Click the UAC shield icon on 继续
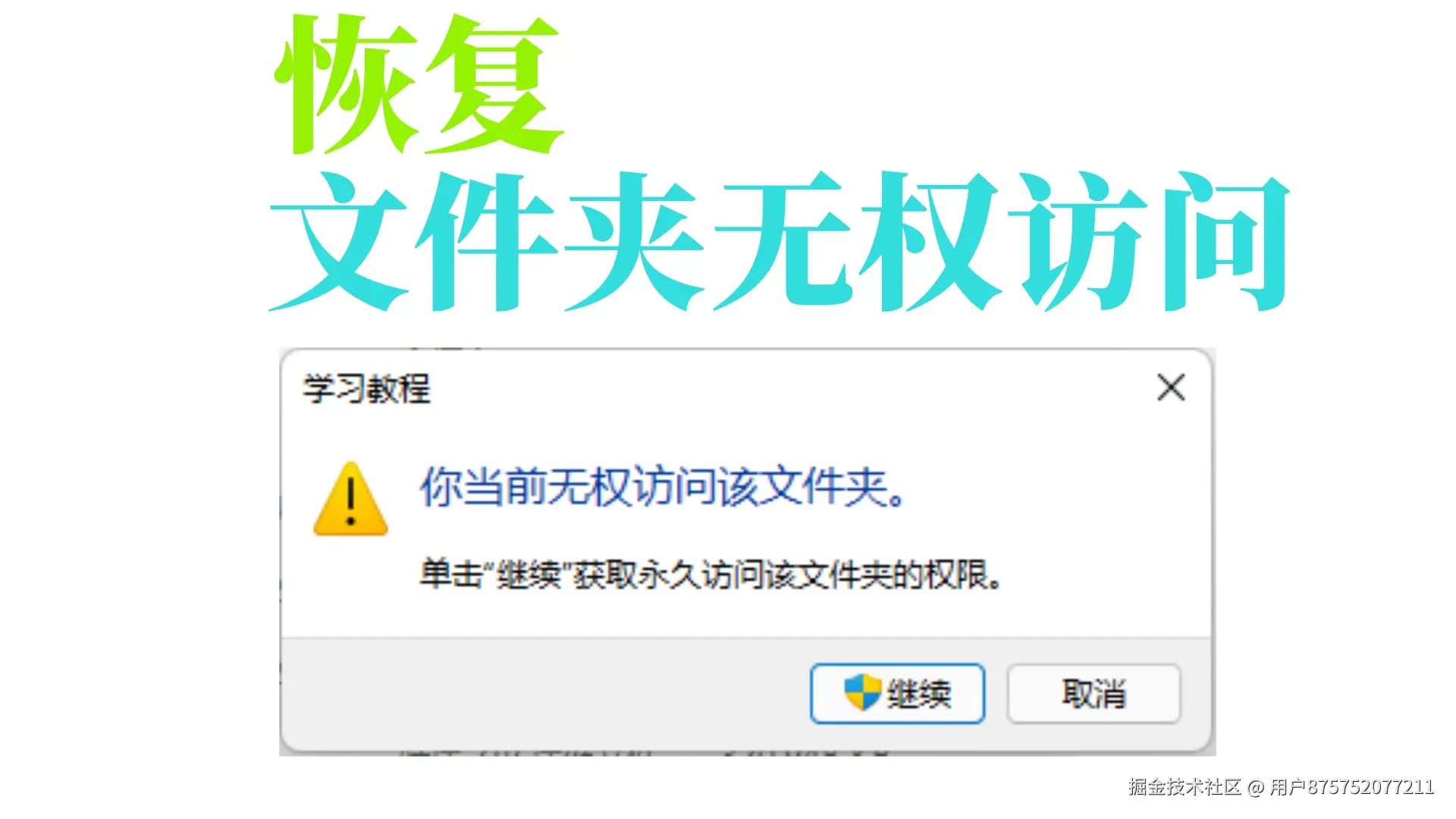Image resolution: width=1456 pixels, height=819 pixels. pyautogui.click(x=862, y=692)
